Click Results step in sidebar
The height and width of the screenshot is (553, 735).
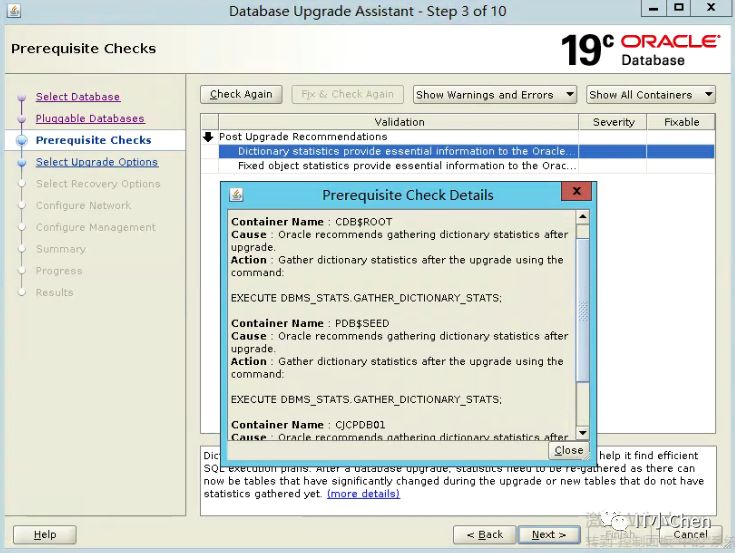54,292
